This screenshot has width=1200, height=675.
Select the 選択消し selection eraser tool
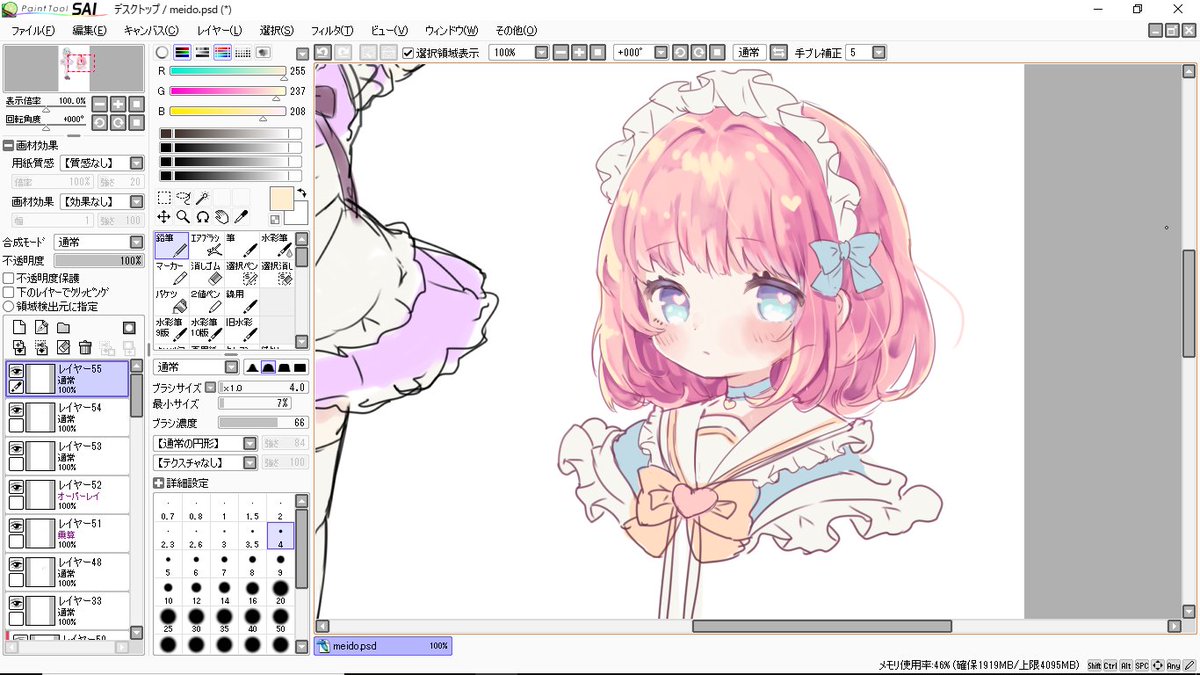[276, 274]
